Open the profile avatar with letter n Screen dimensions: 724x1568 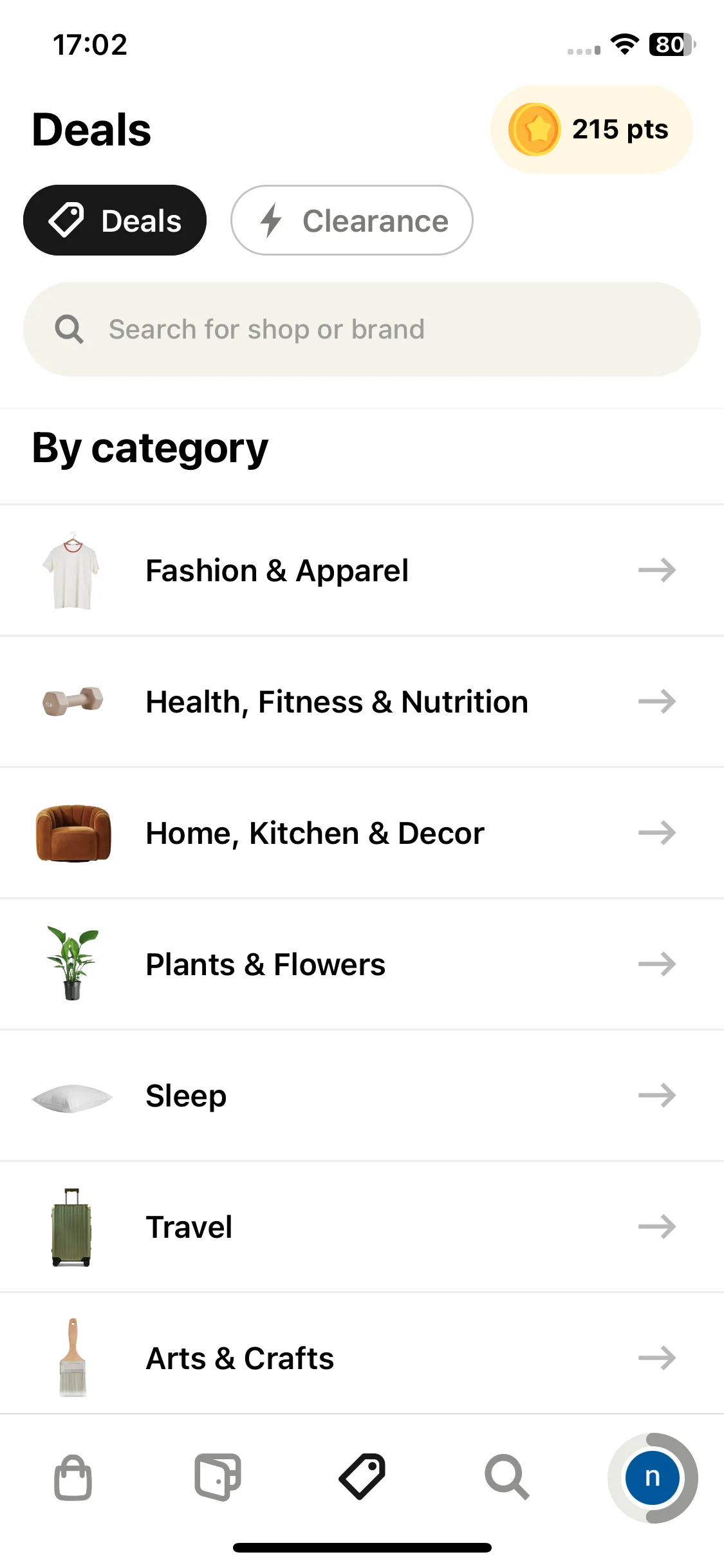652,1477
